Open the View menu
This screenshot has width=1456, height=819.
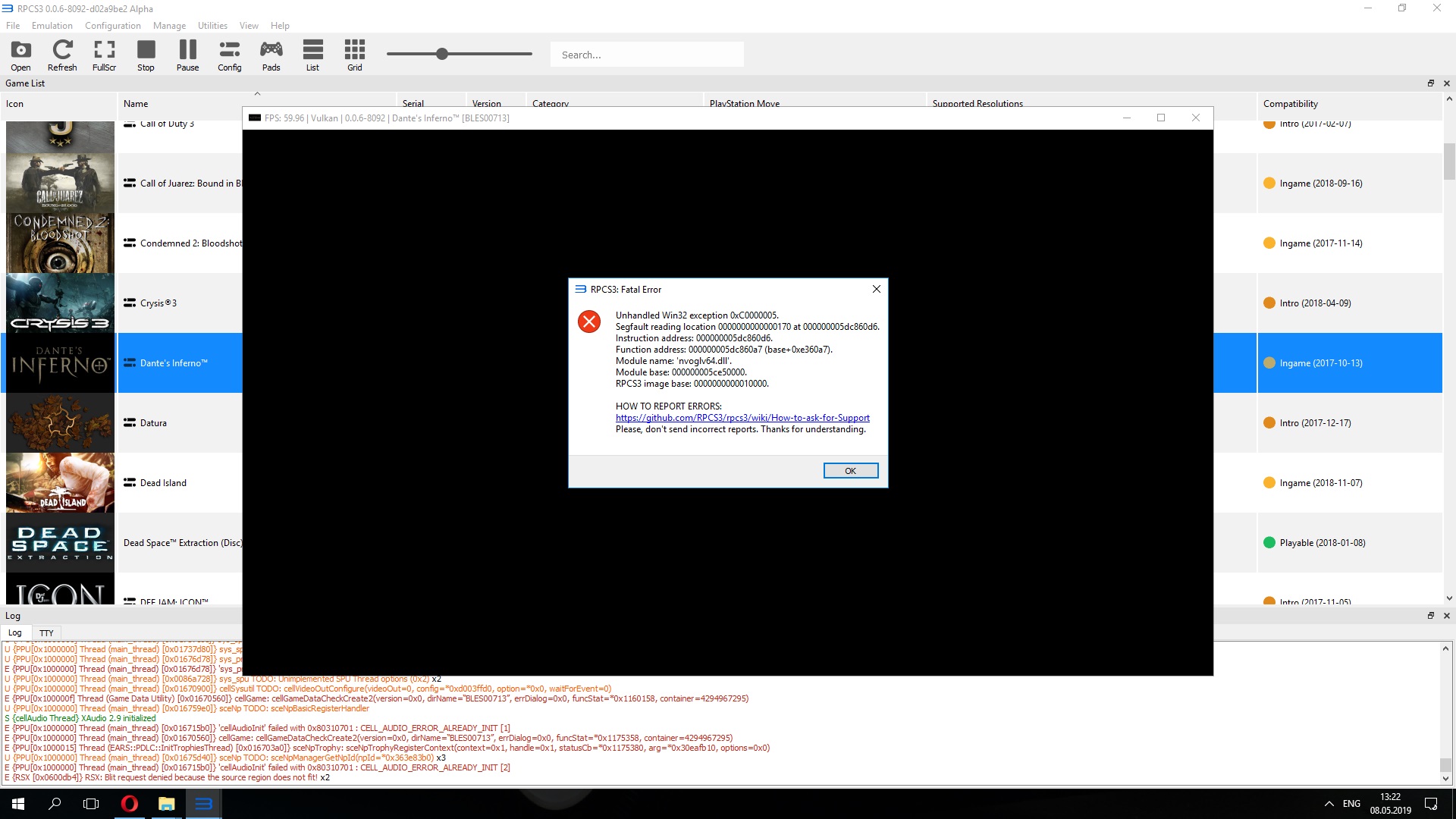click(249, 26)
